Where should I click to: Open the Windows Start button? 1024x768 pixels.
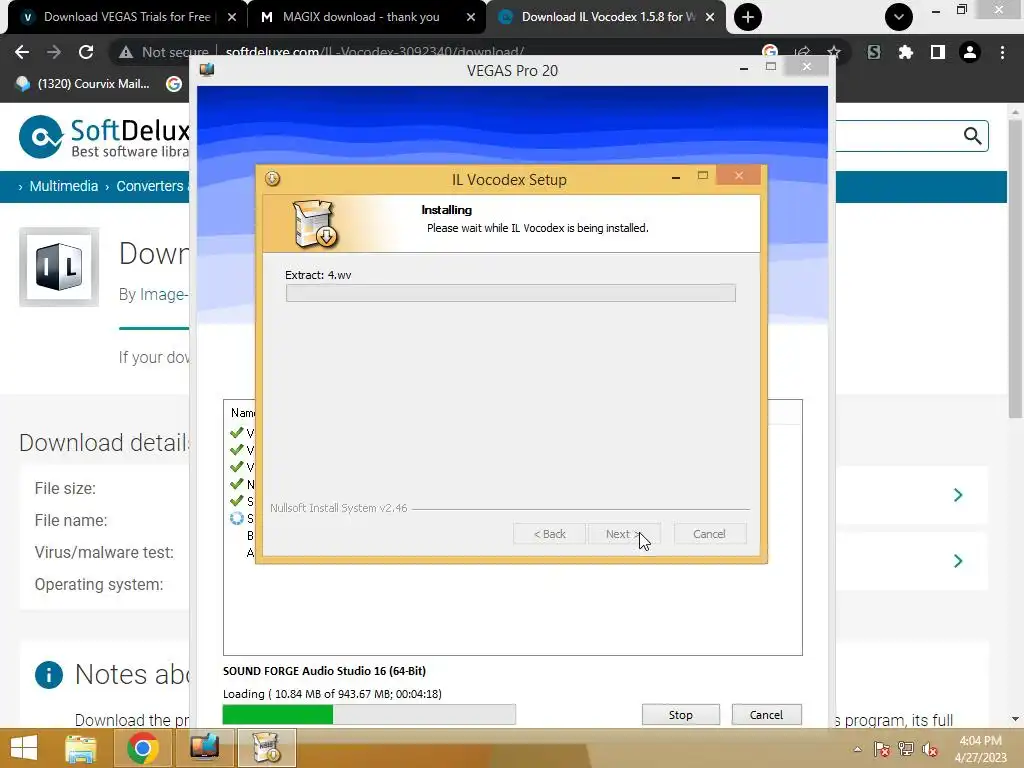point(24,748)
